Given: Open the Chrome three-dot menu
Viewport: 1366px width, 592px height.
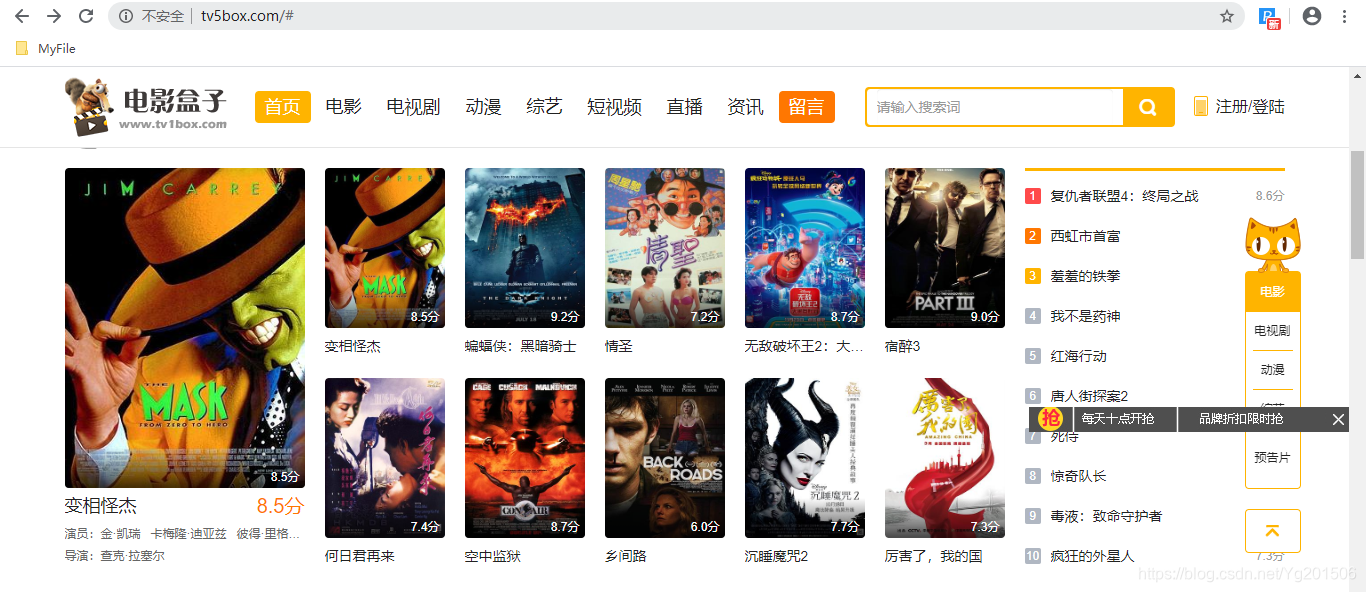Looking at the screenshot, I should click(1345, 16).
